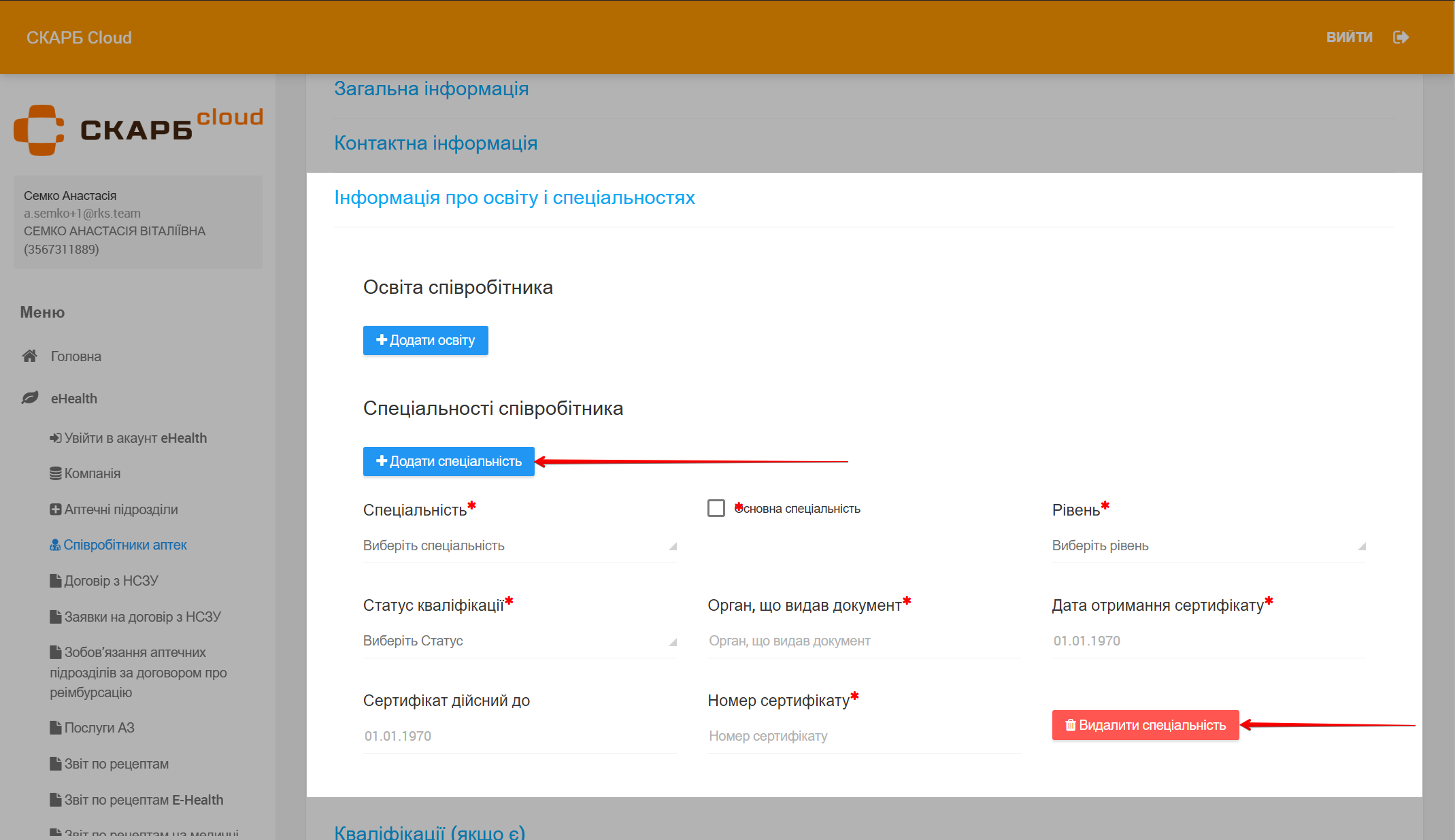Click the sign-in icon for eHealth account
Viewport: 1455px width, 840px height.
pyautogui.click(x=55, y=438)
